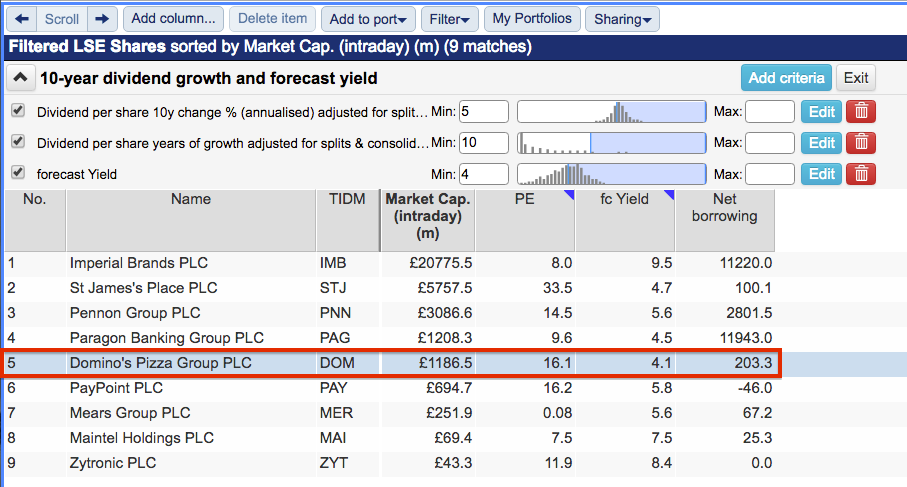Select Maintel Holdings PLC name
The width and height of the screenshot is (907, 487).
point(142,438)
